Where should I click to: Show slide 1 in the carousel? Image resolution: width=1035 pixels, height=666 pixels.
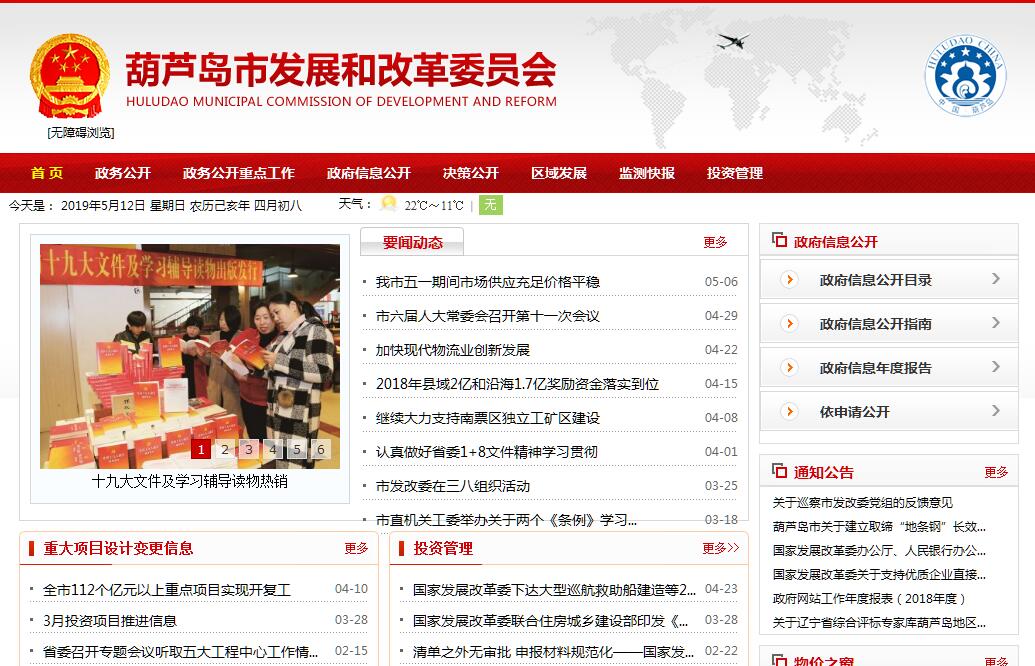pyautogui.click(x=201, y=450)
